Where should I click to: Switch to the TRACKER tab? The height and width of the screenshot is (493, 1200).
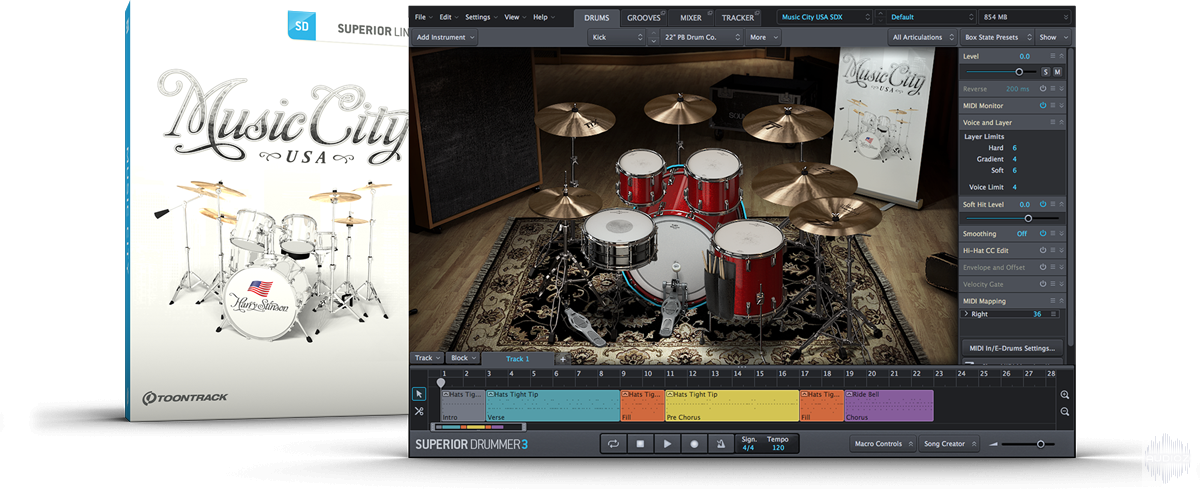[x=738, y=17]
